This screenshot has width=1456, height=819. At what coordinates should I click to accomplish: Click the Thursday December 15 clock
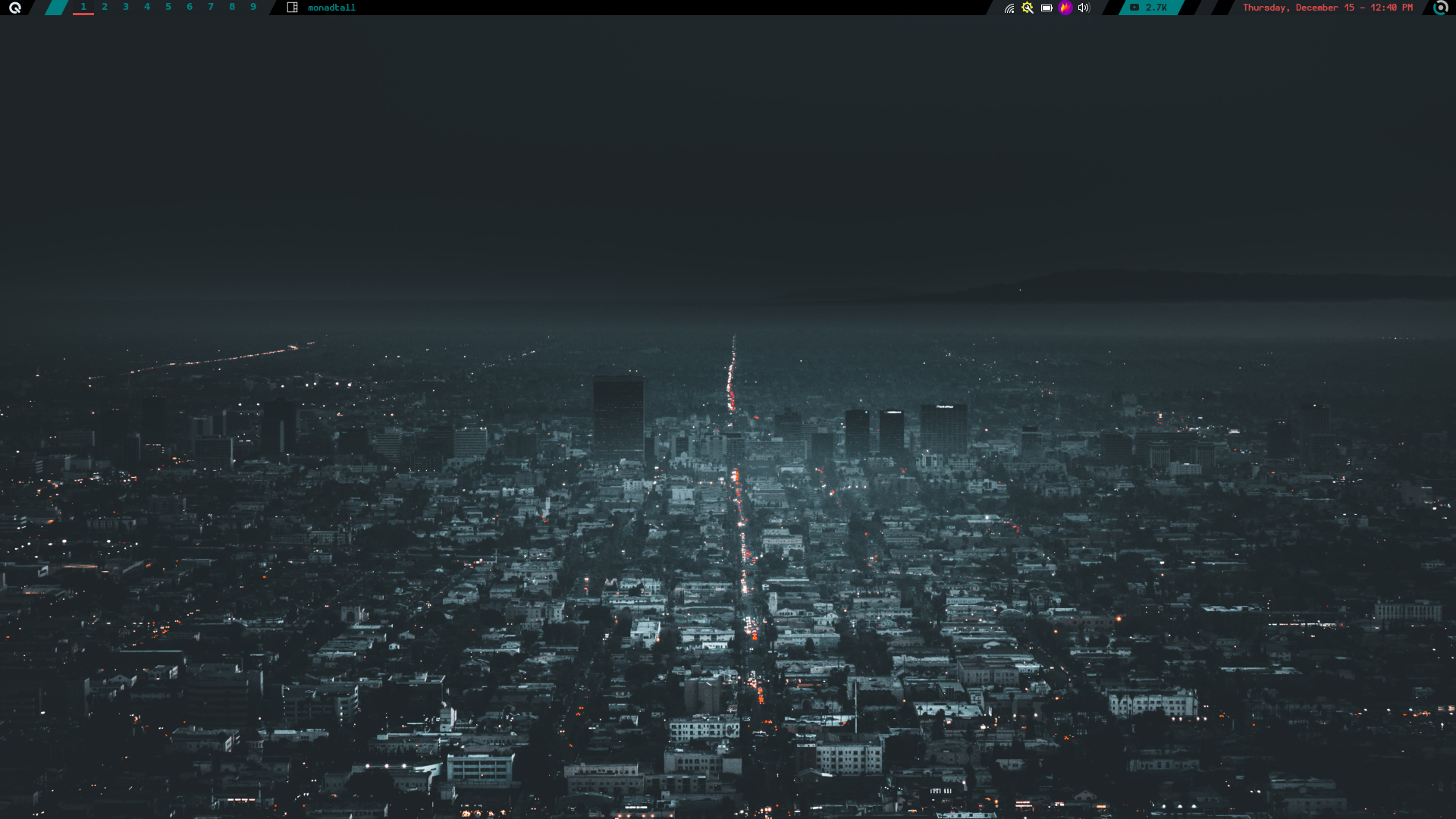click(x=1327, y=8)
